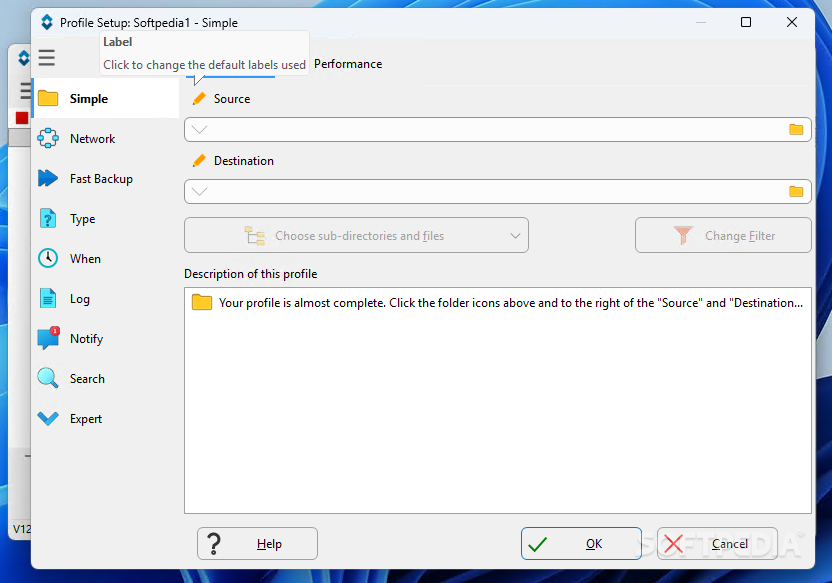
Task: Click the Change Filter button
Action: point(723,235)
